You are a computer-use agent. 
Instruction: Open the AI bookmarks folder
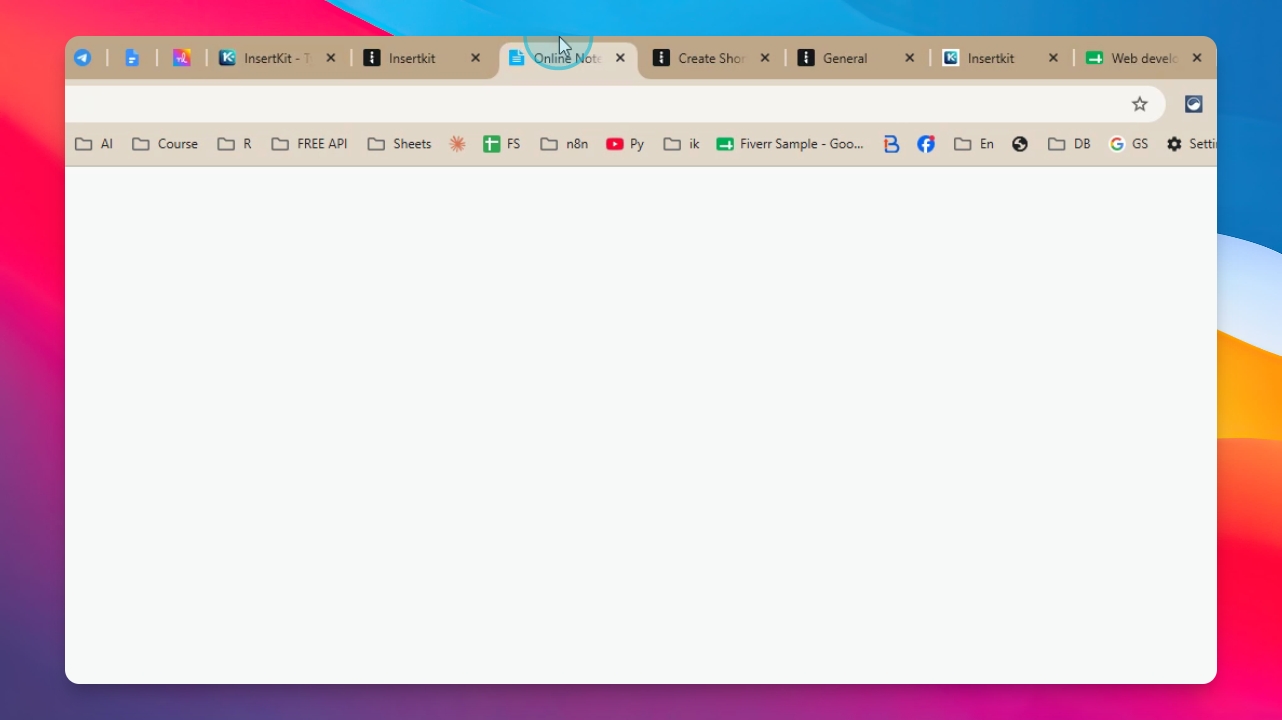(94, 144)
